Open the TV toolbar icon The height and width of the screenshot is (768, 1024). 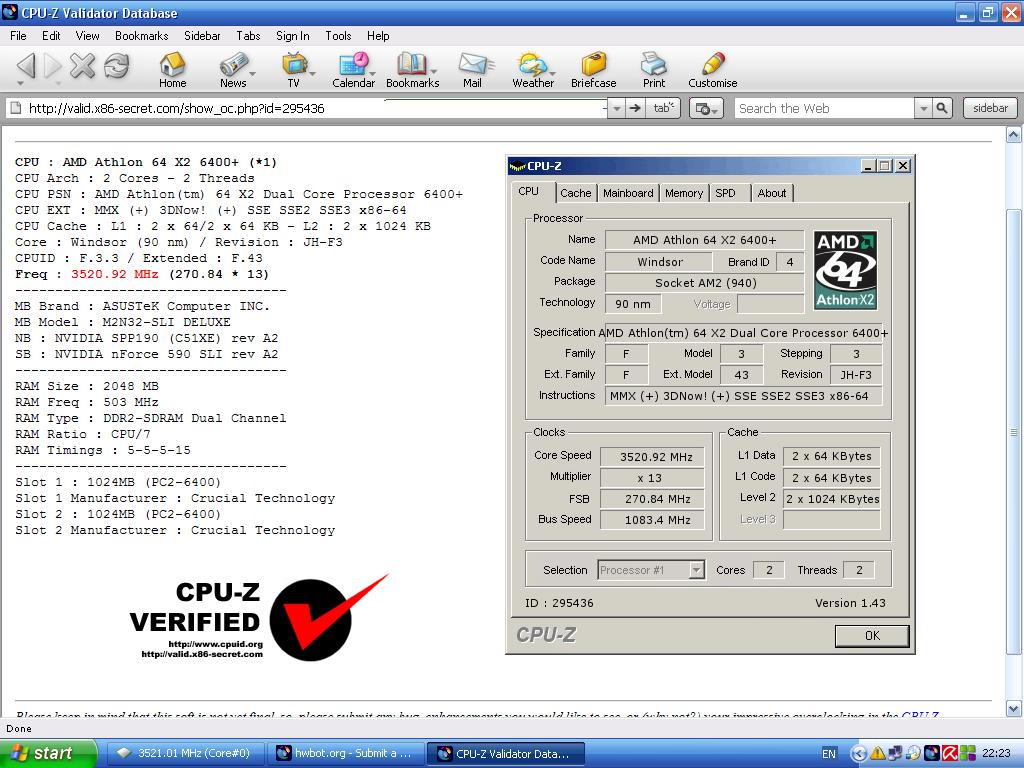[x=293, y=71]
